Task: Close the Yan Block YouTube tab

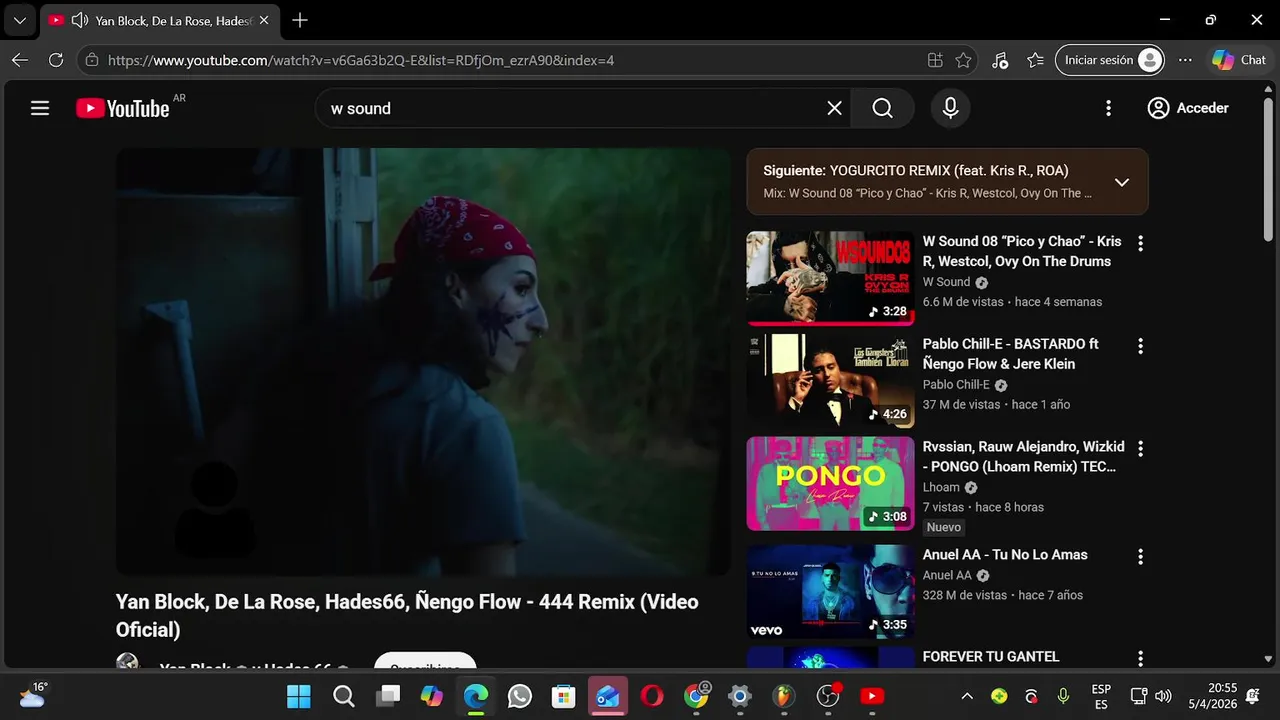Action: tap(263, 20)
